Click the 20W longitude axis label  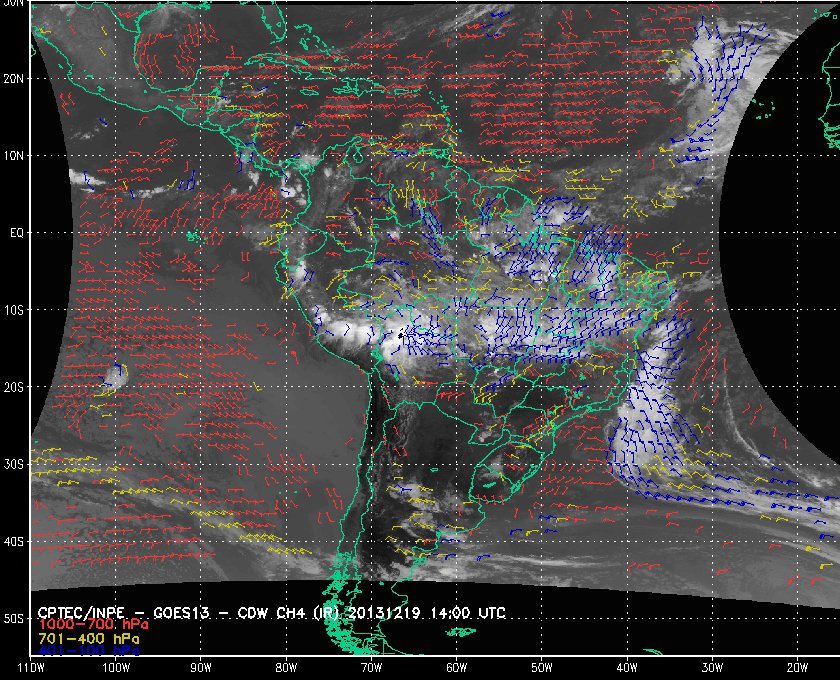[x=796, y=667]
